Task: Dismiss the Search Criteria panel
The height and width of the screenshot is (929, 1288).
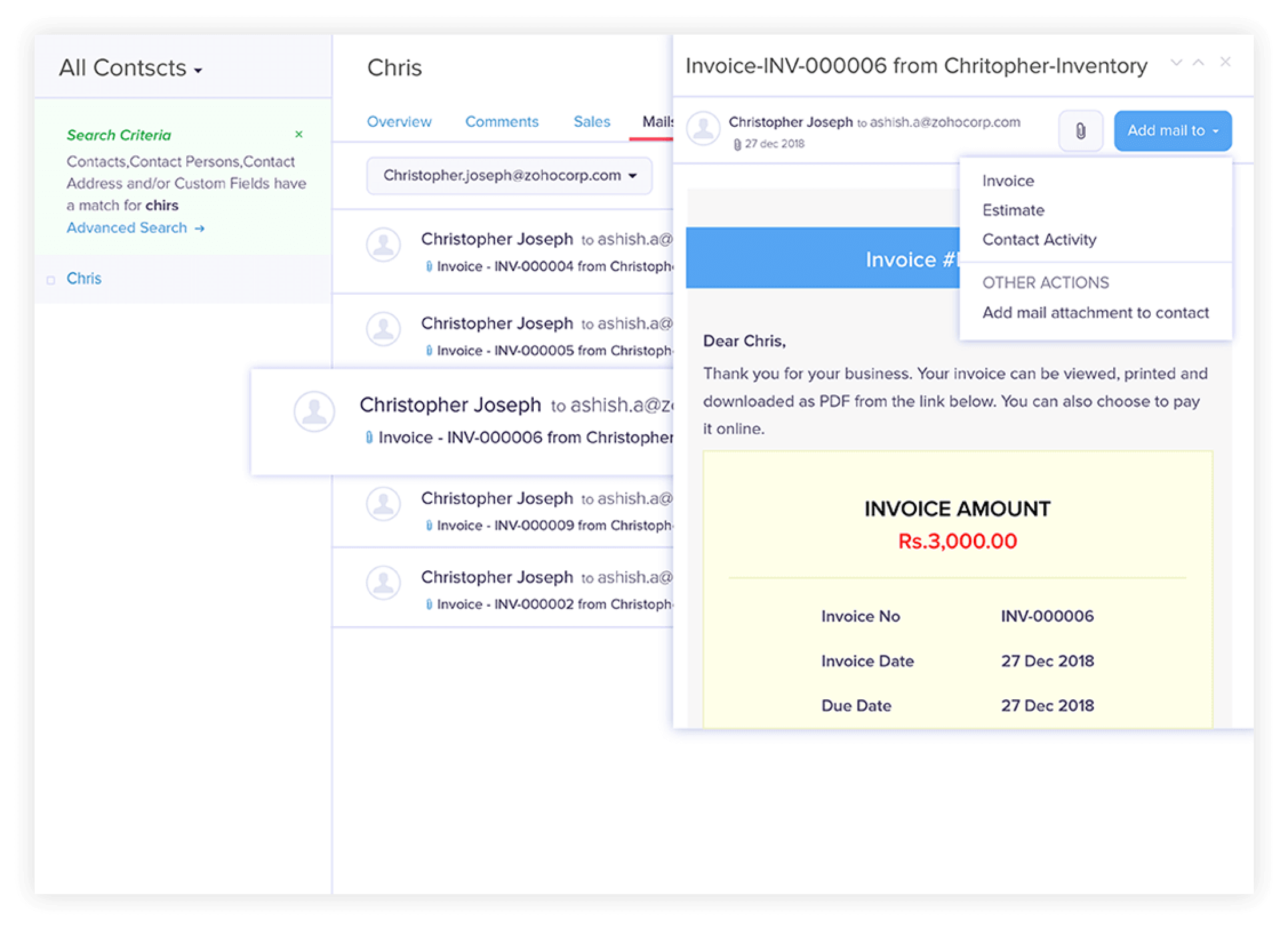Action: click(x=299, y=135)
